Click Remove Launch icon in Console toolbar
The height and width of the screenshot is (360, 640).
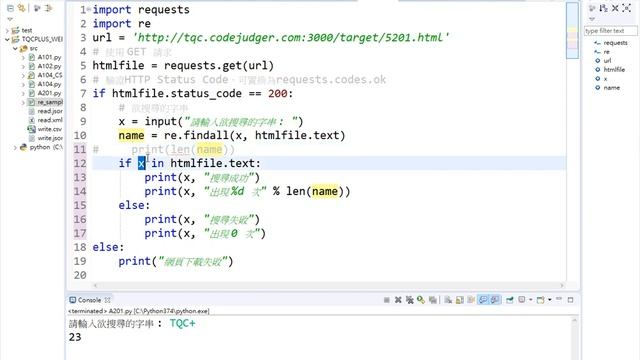(398, 300)
